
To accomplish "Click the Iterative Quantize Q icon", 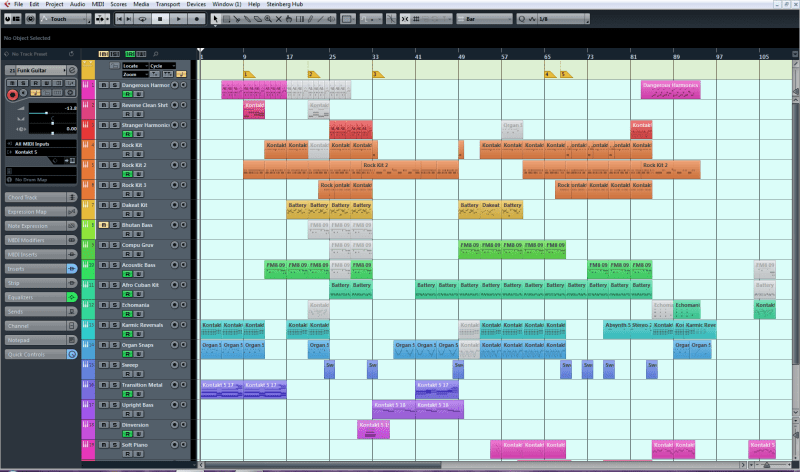I will pyautogui.click(x=521, y=19).
